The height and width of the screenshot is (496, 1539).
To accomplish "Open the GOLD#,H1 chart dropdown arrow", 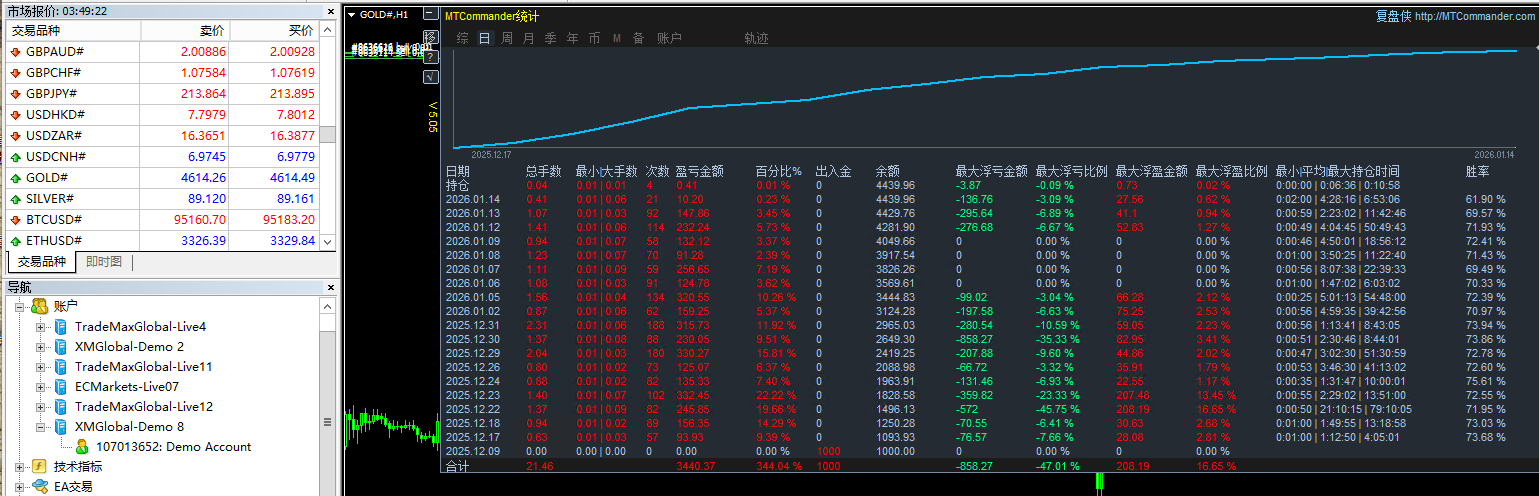I will [351, 15].
